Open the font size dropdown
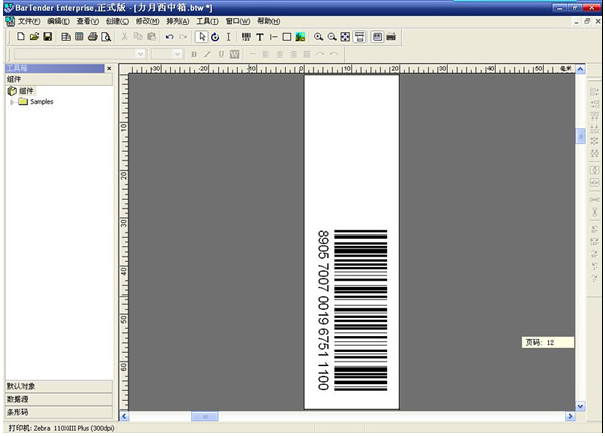This screenshot has height=436, width=605. coord(178,54)
